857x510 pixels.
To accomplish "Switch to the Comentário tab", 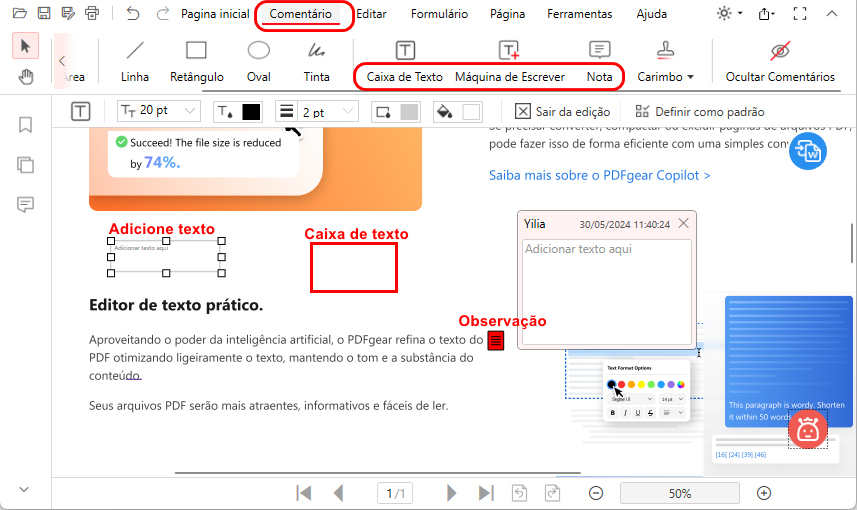I will point(301,14).
